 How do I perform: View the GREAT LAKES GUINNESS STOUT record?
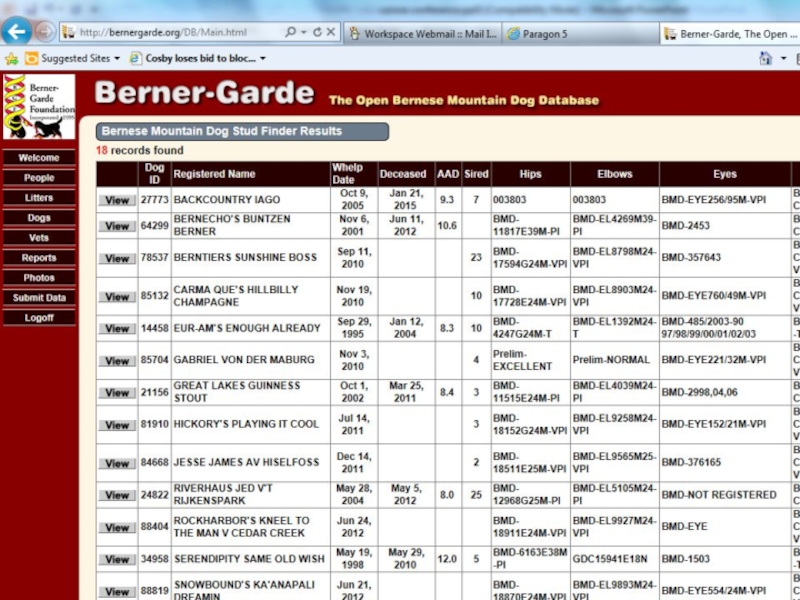pyautogui.click(x=117, y=392)
